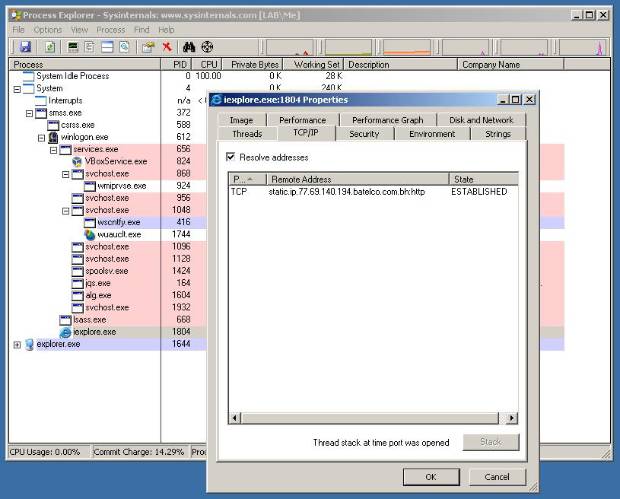This screenshot has width=620, height=499.
Task: Open the Options menu
Action: [48, 30]
